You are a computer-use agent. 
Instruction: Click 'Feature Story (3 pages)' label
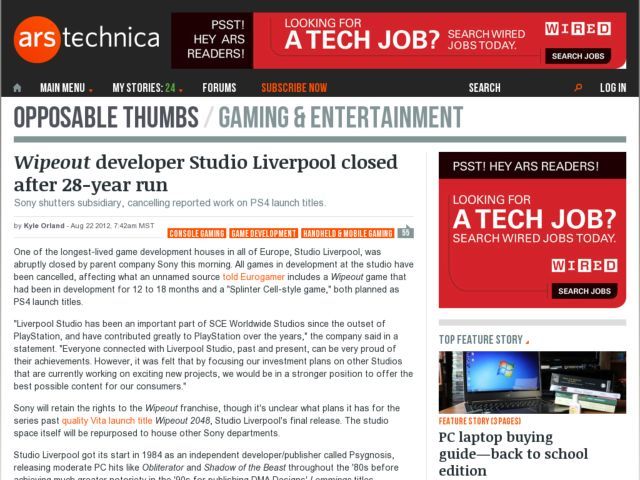point(480,421)
